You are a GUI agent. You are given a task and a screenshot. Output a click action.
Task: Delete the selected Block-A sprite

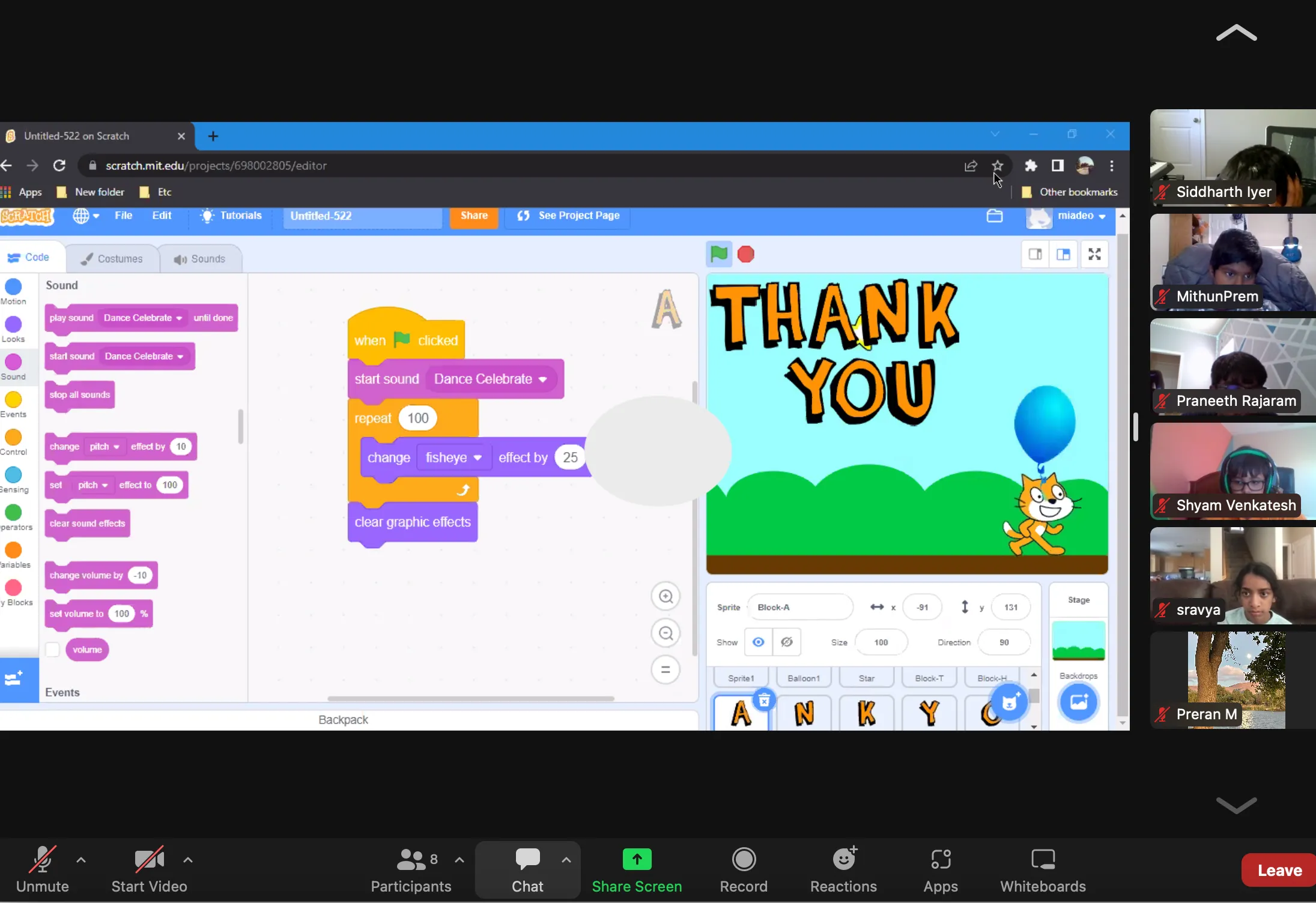(764, 700)
